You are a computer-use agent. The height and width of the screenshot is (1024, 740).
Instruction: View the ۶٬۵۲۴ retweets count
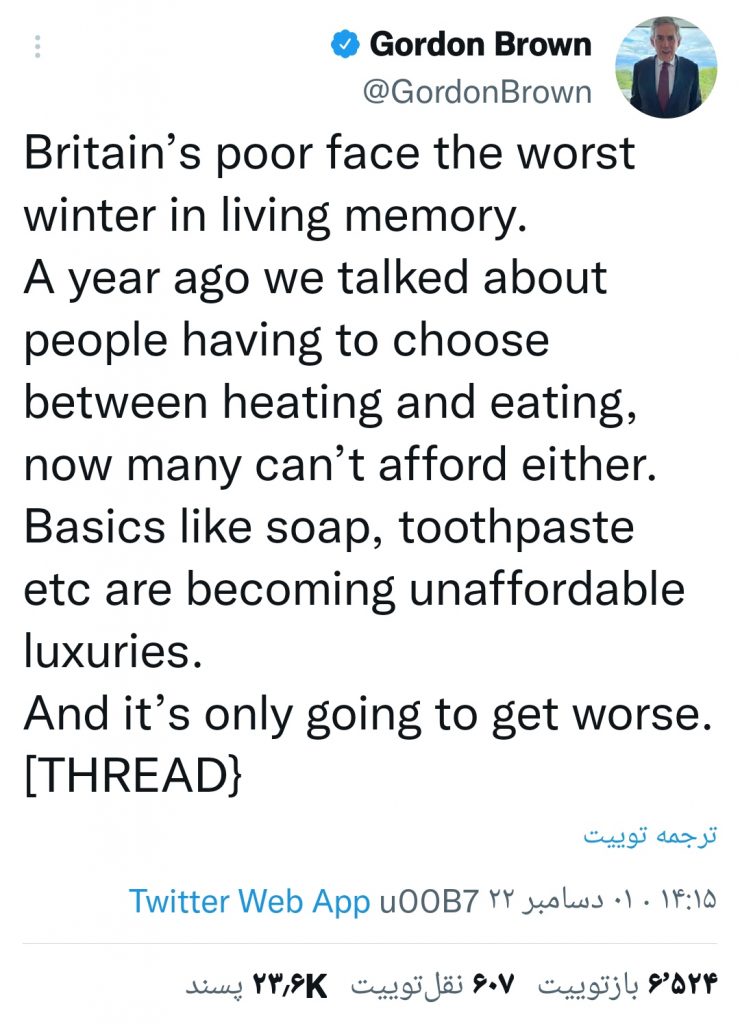point(682,985)
